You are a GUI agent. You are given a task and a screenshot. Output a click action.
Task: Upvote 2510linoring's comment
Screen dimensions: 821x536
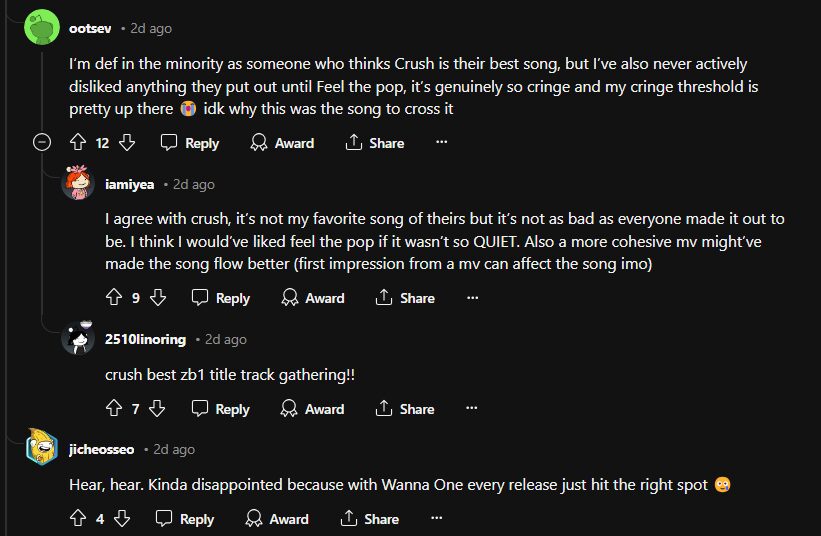coord(114,408)
